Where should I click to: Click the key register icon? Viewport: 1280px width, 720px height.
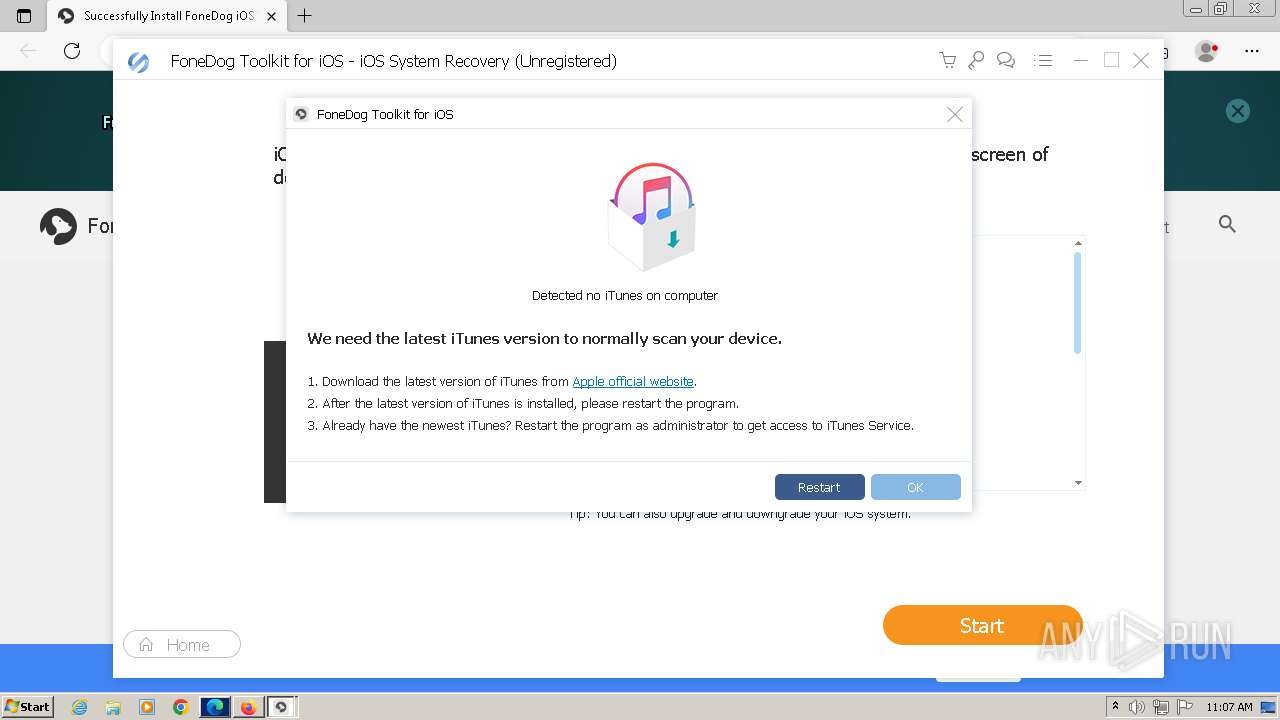coord(977,61)
